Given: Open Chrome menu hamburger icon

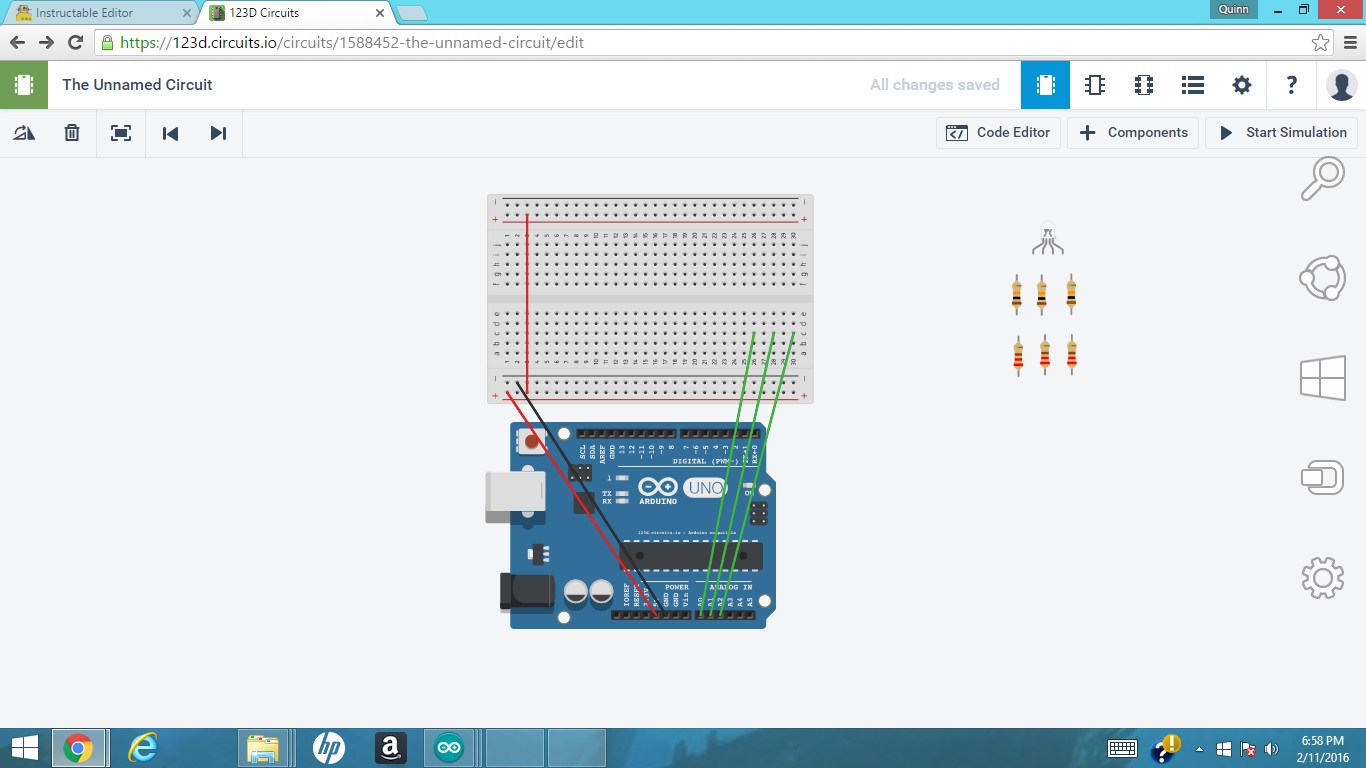Looking at the screenshot, I should coord(1350,43).
